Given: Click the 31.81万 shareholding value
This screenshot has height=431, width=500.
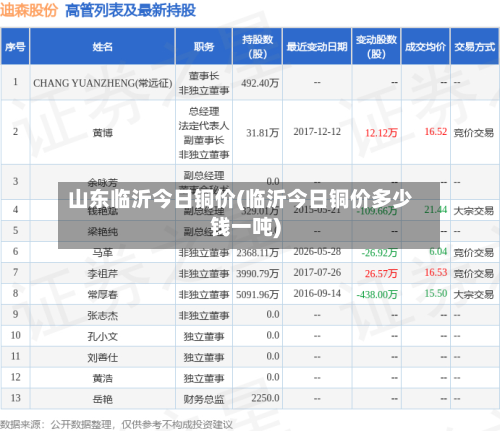Looking at the screenshot, I should tap(262, 133).
